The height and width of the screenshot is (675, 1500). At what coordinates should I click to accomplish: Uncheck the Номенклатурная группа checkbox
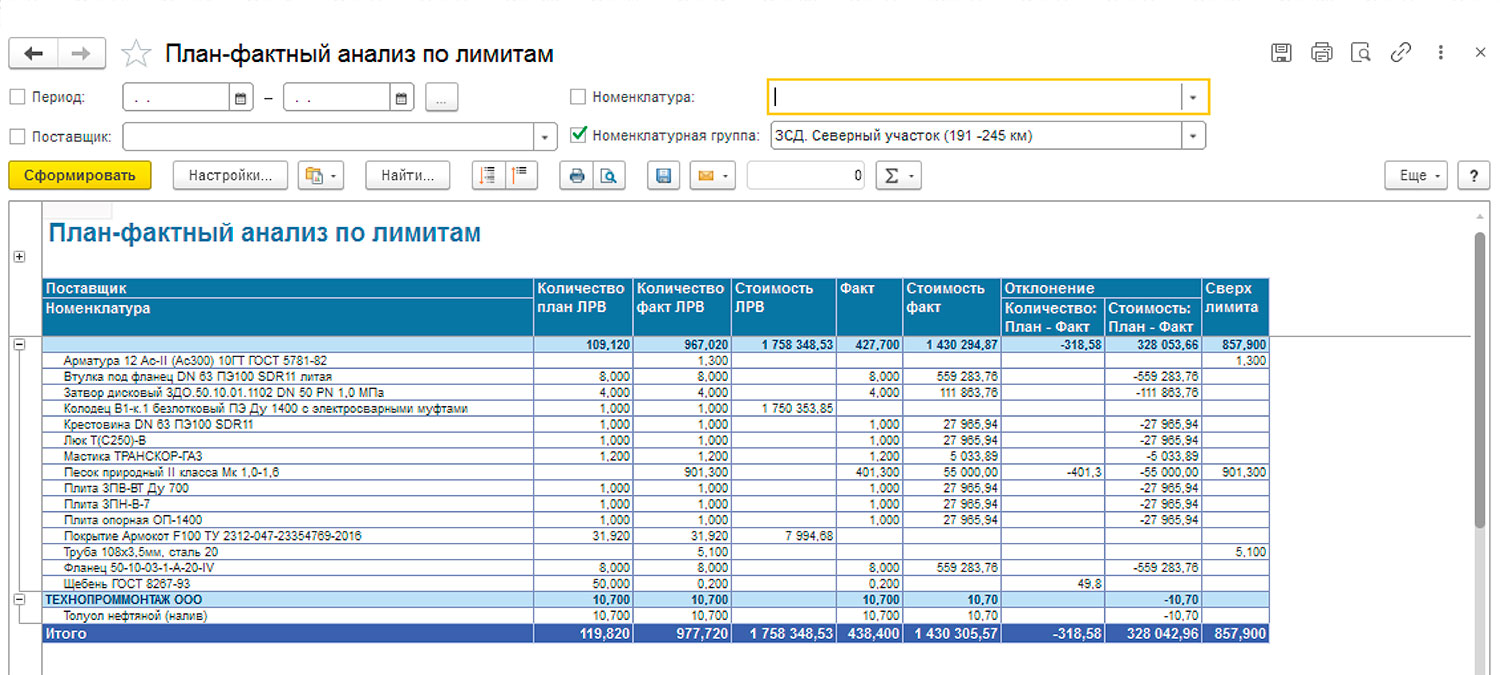[578, 135]
